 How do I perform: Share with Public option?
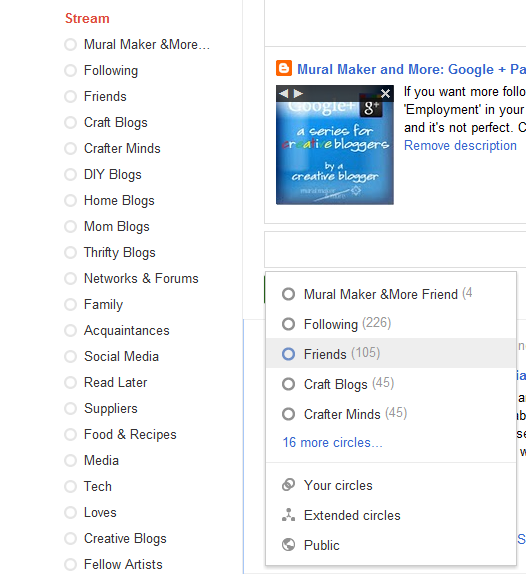[x=391, y=545]
